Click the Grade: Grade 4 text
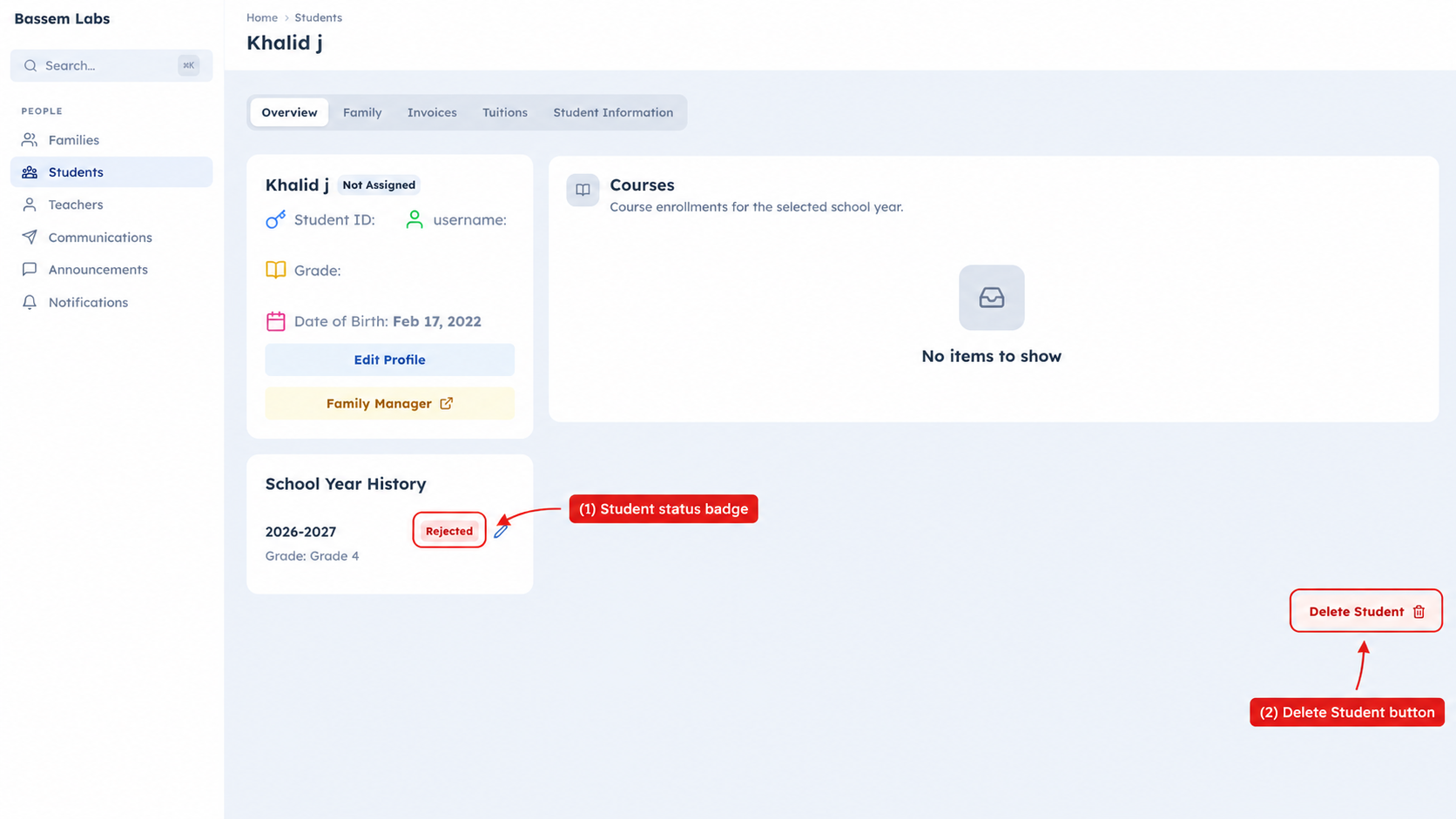This screenshot has width=1456, height=819. point(312,556)
